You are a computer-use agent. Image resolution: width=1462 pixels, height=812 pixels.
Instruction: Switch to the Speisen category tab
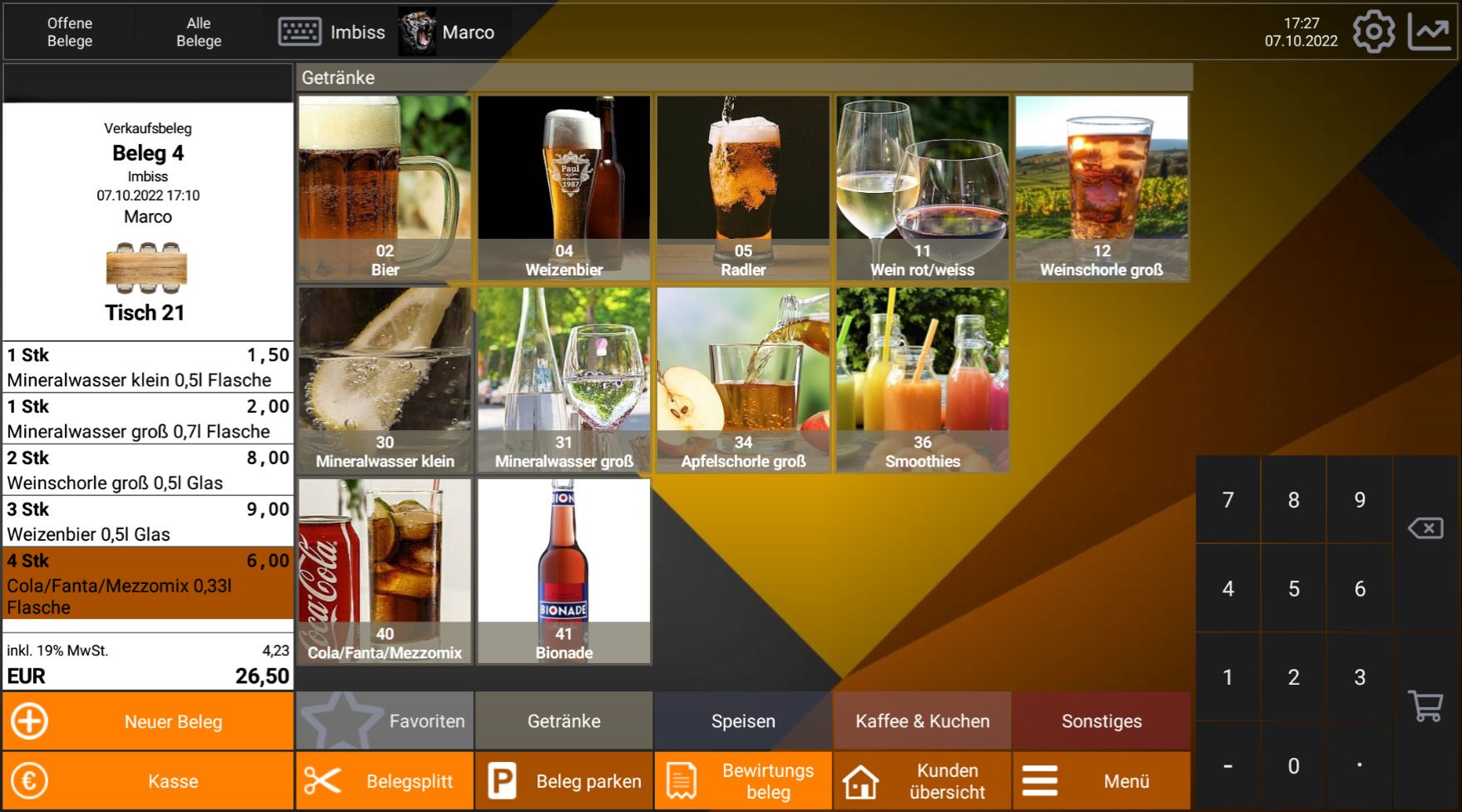(x=743, y=720)
